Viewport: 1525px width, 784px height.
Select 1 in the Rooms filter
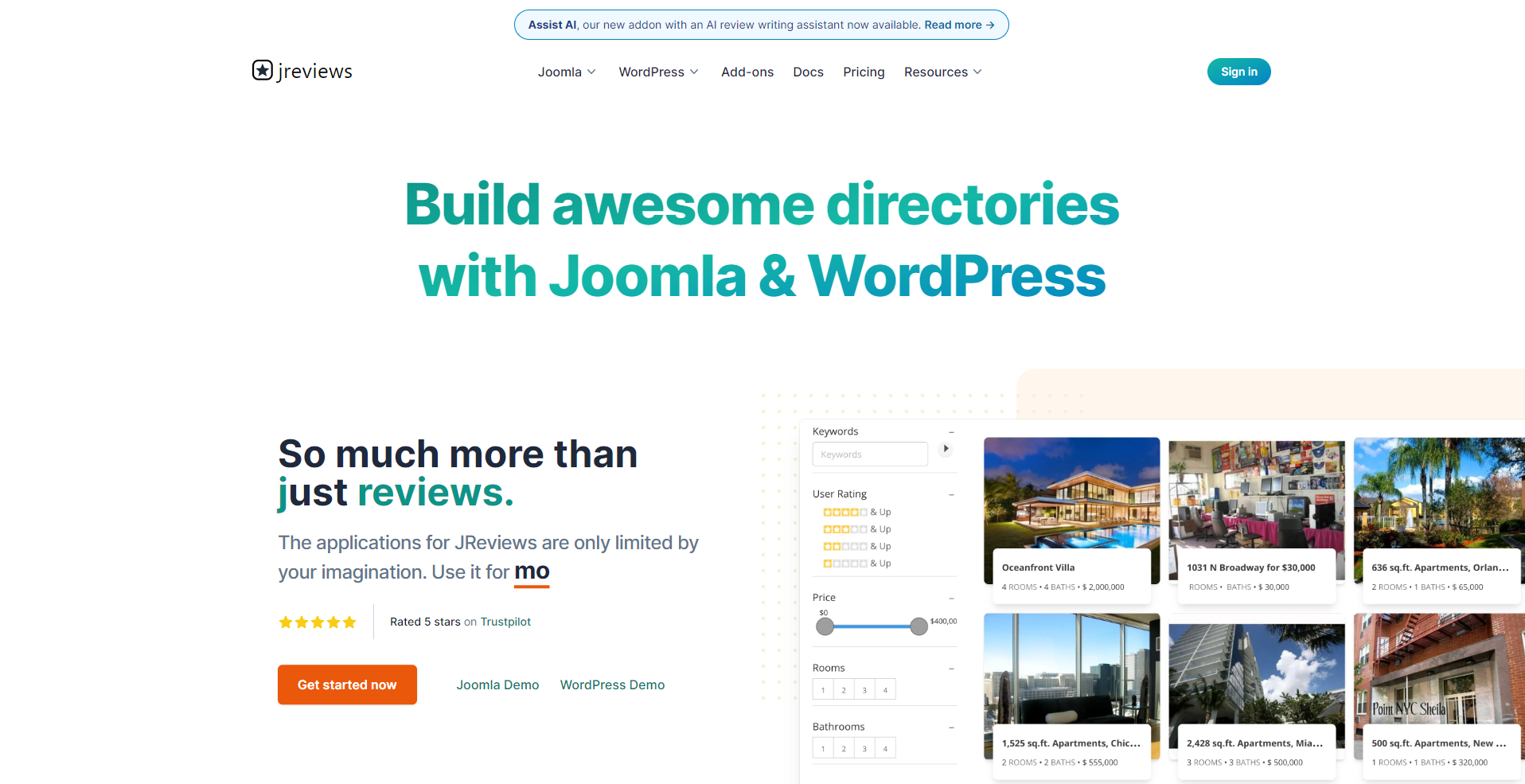(x=823, y=689)
